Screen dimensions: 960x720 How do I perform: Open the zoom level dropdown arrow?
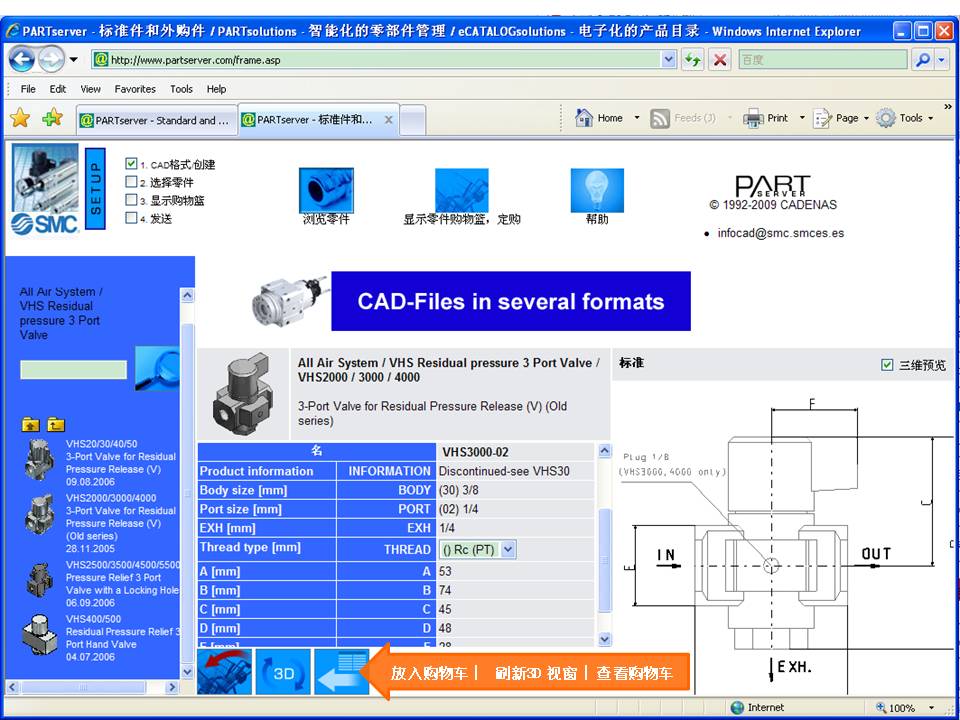pos(931,708)
